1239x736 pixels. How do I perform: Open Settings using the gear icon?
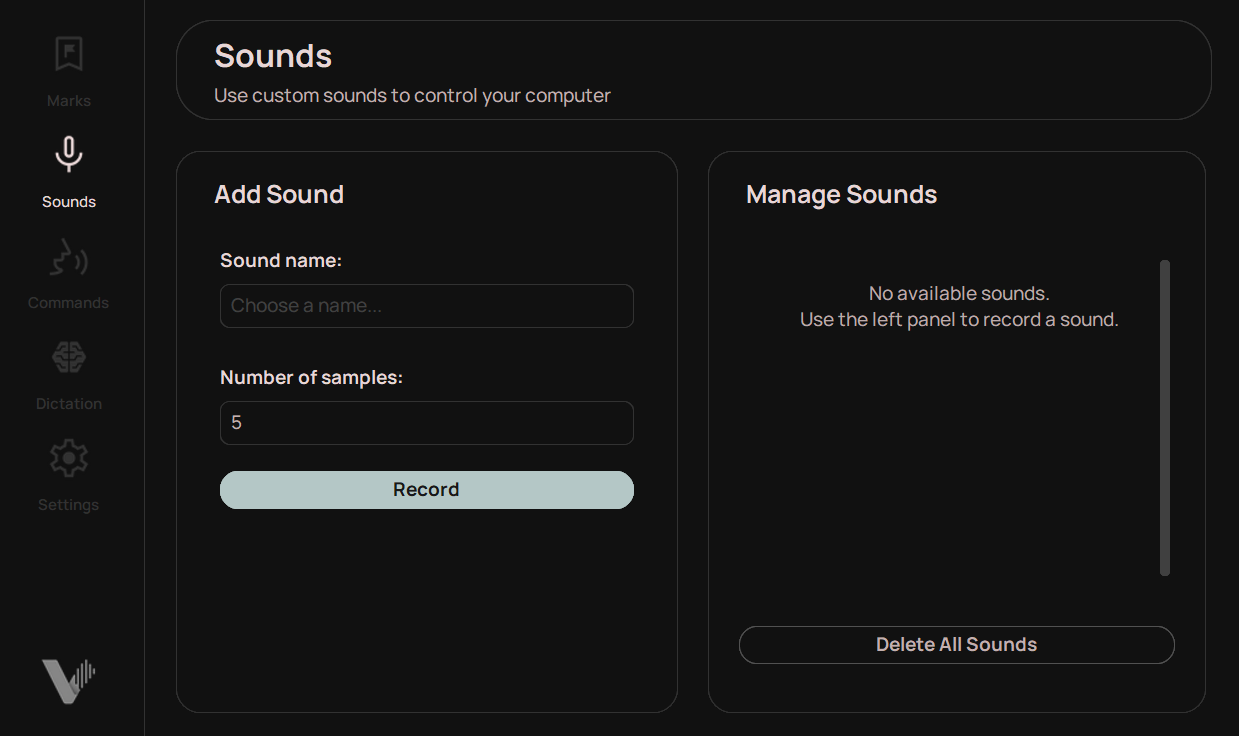pyautogui.click(x=68, y=457)
